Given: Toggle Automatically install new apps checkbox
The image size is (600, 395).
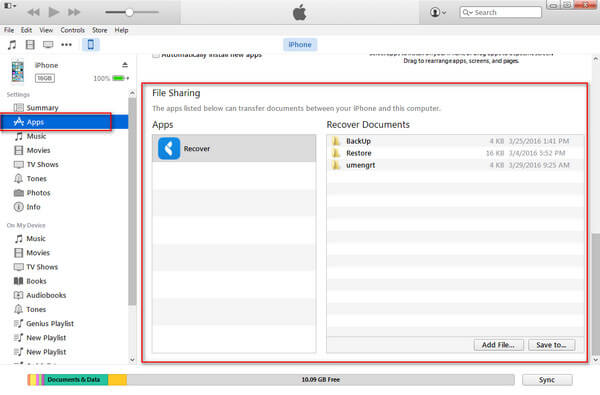Looking at the screenshot, I should point(156,55).
